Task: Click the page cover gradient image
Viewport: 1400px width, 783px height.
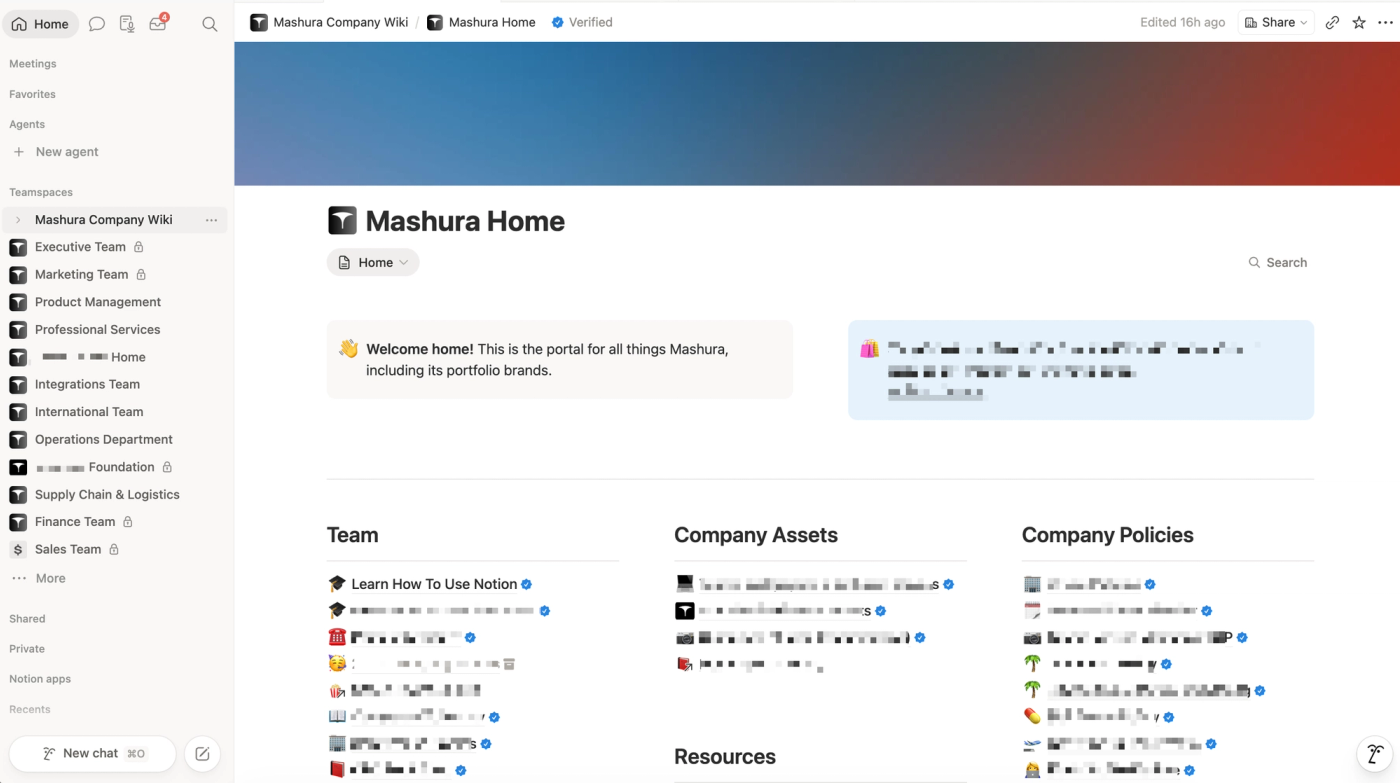Action: point(817,114)
